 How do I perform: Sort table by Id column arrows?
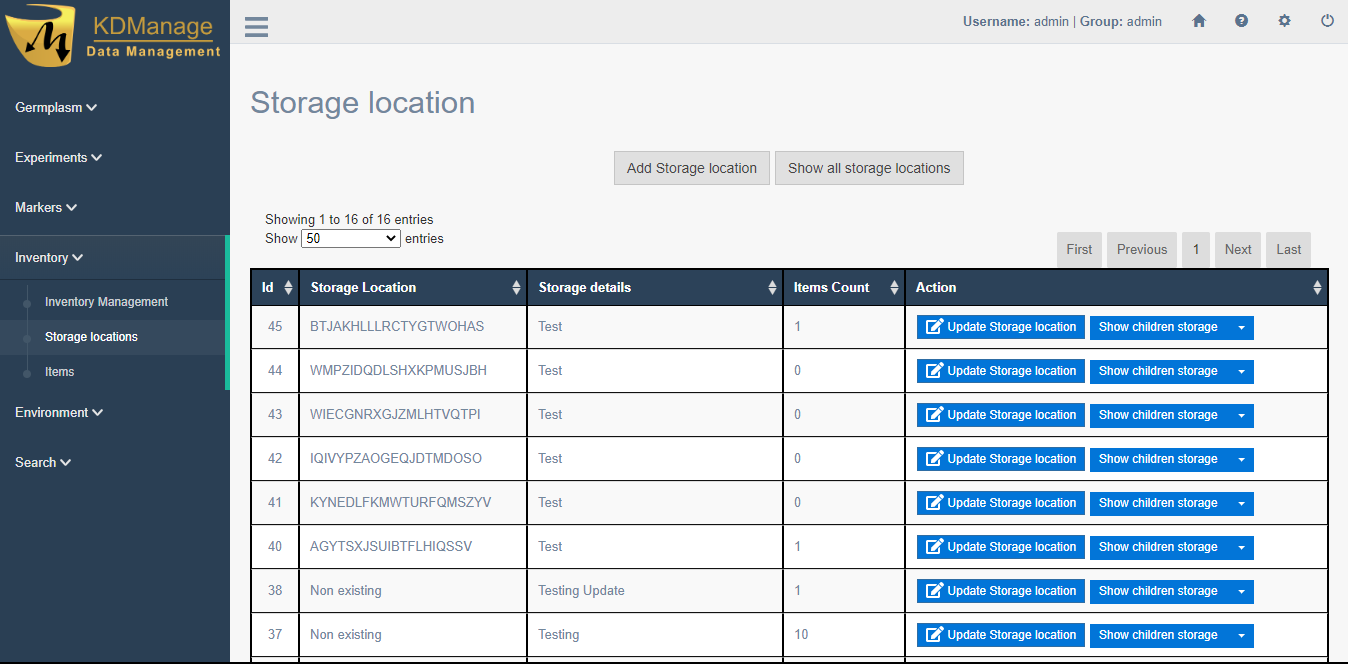tap(288, 288)
